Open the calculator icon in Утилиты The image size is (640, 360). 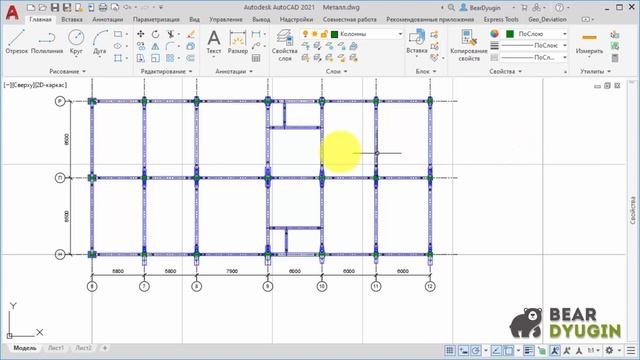615,58
